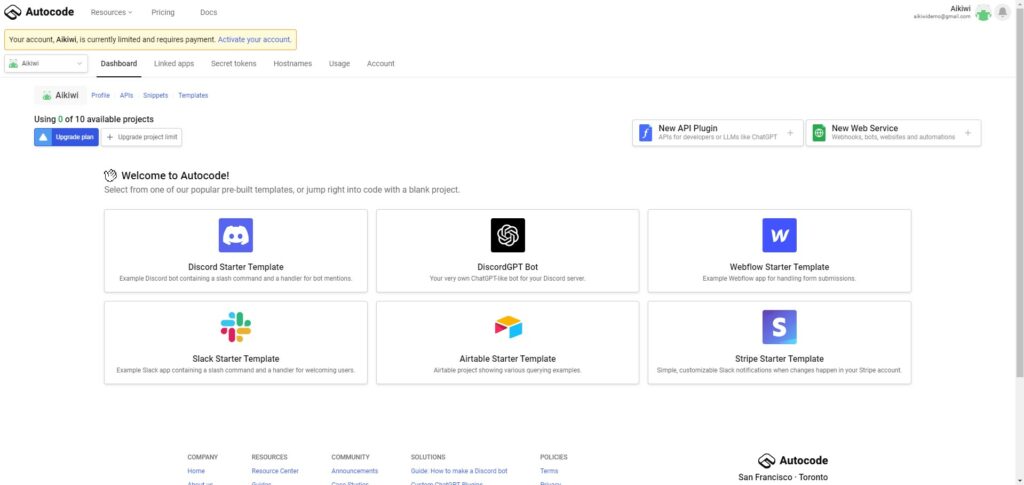Image resolution: width=1024 pixels, height=485 pixels.
Task: Click the Upgrade plan triangle icon
Action: 43,137
